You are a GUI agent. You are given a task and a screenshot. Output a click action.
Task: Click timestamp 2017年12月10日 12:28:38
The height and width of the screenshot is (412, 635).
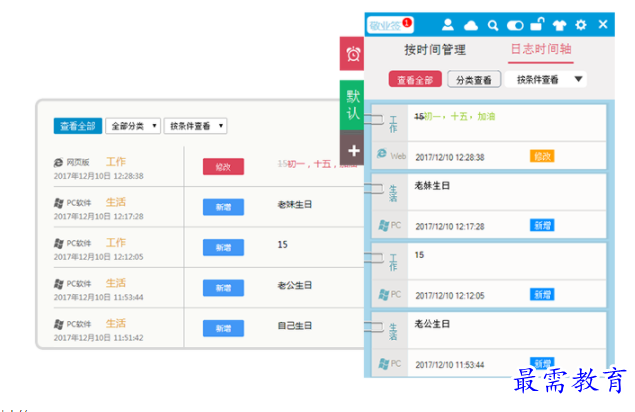pos(98,176)
